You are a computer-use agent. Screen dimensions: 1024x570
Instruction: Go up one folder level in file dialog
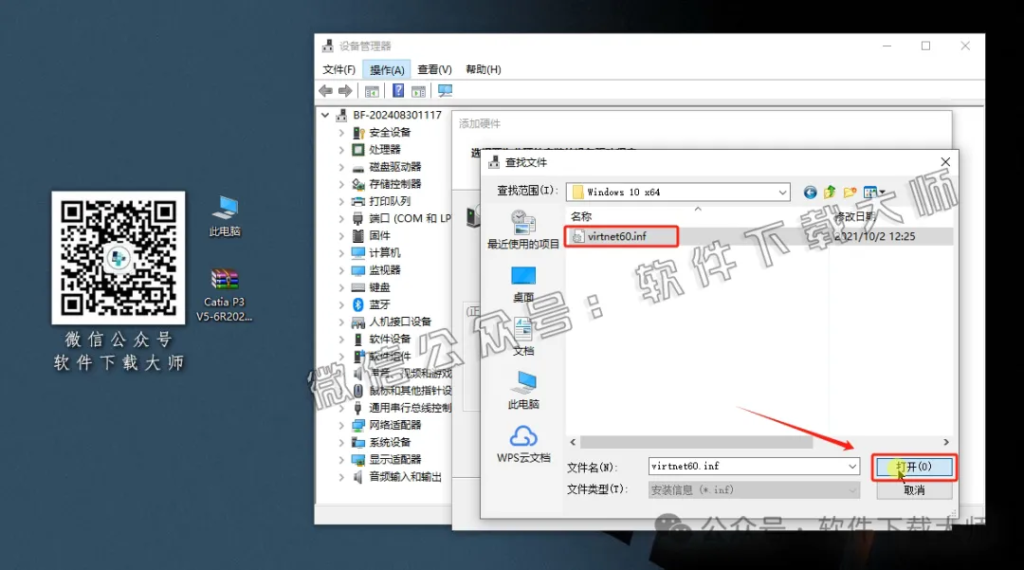[829, 192]
